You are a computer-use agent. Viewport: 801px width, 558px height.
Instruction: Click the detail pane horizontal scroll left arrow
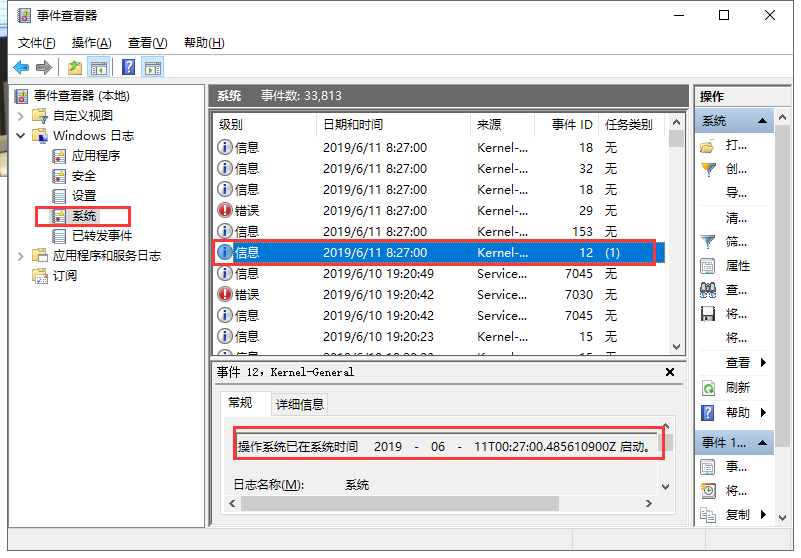pos(232,504)
